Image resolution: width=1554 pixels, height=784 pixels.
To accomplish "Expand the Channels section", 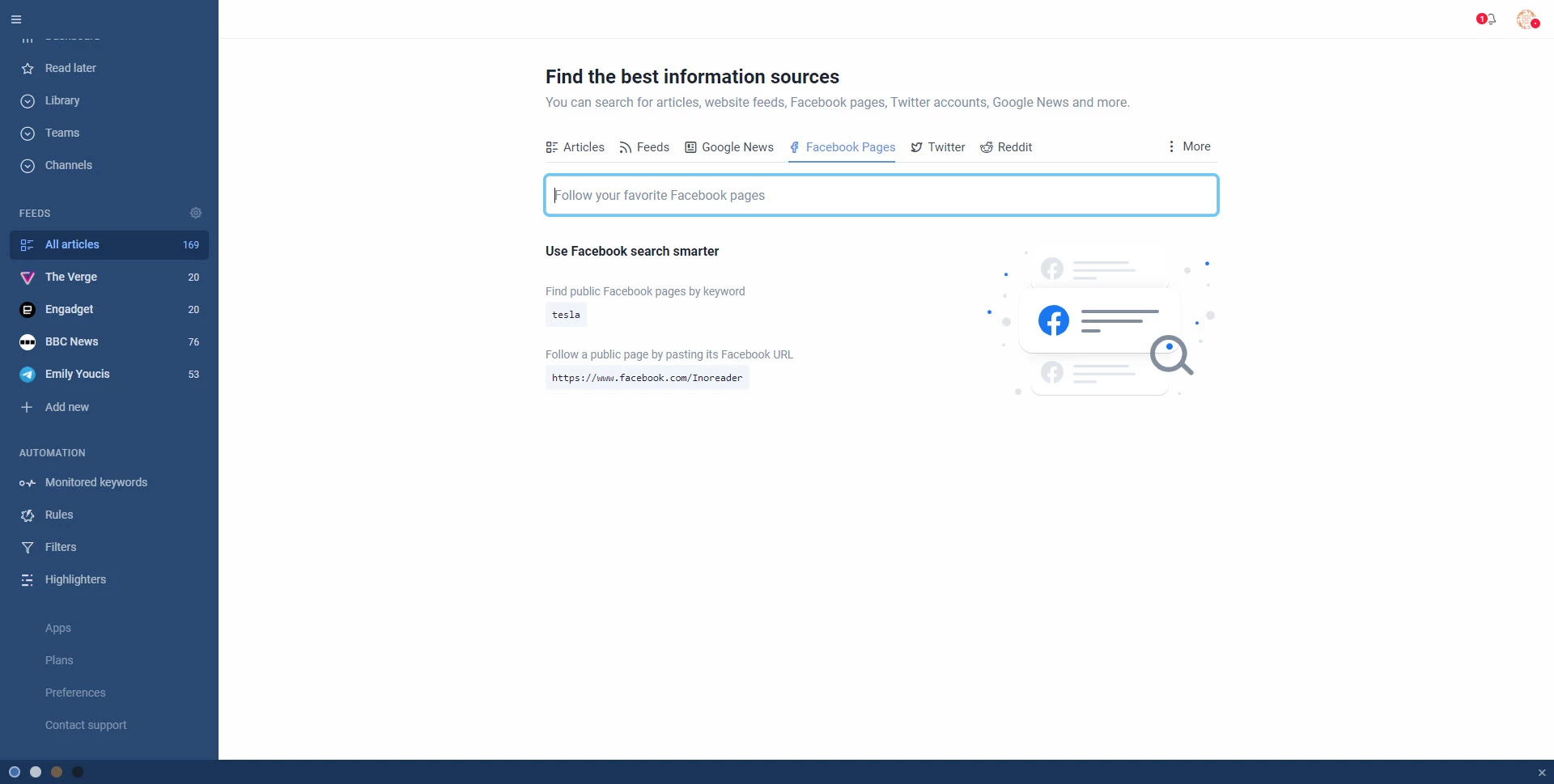I will [x=28, y=166].
